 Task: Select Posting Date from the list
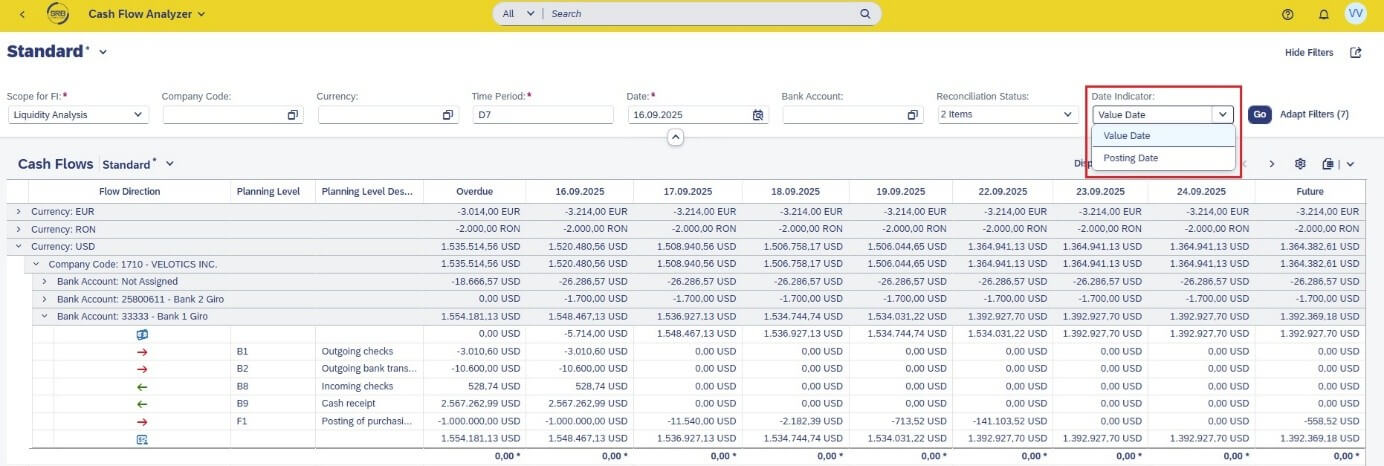[x=1131, y=158]
